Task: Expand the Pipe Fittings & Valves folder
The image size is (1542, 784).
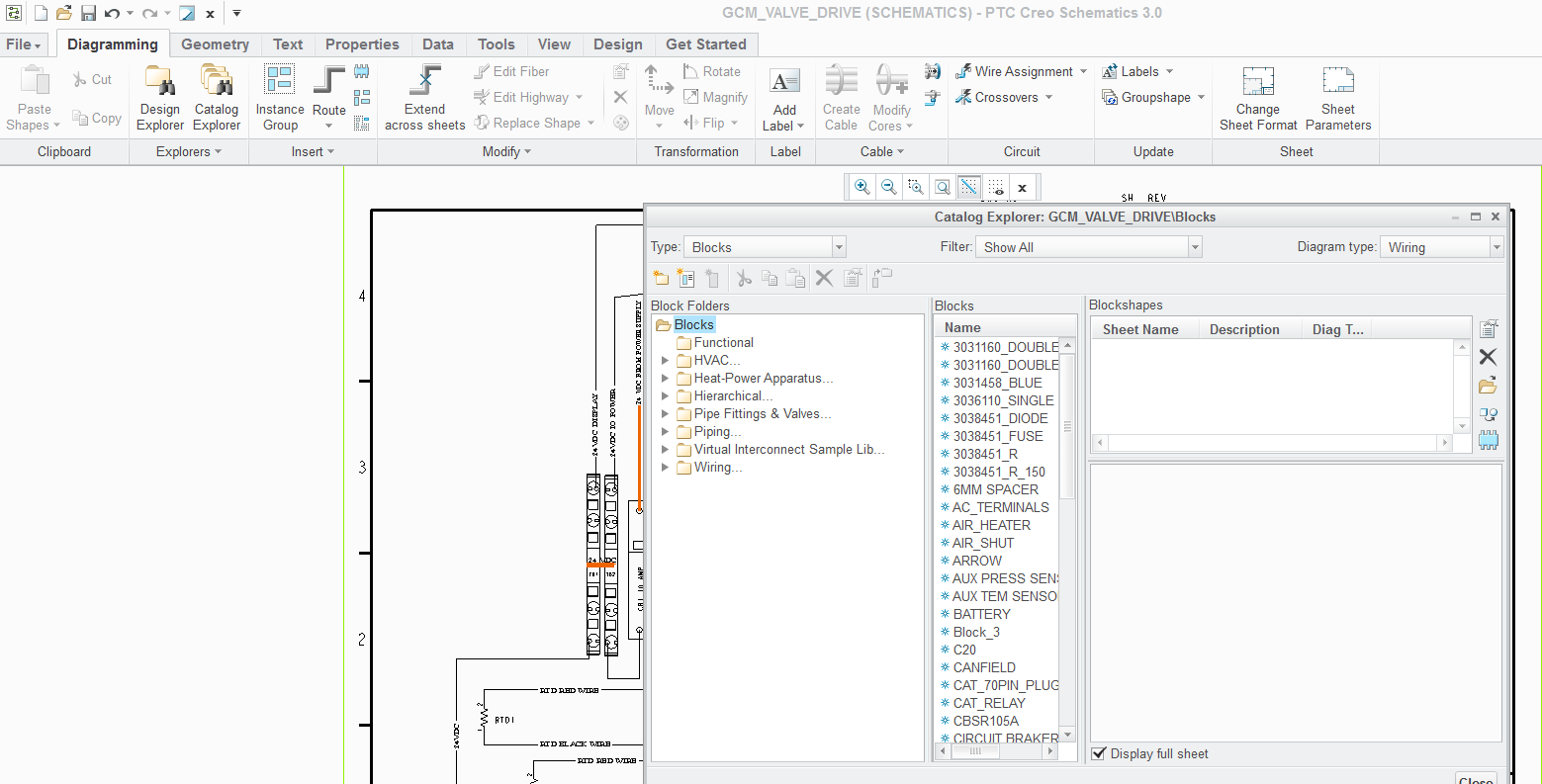Action: 665,414
